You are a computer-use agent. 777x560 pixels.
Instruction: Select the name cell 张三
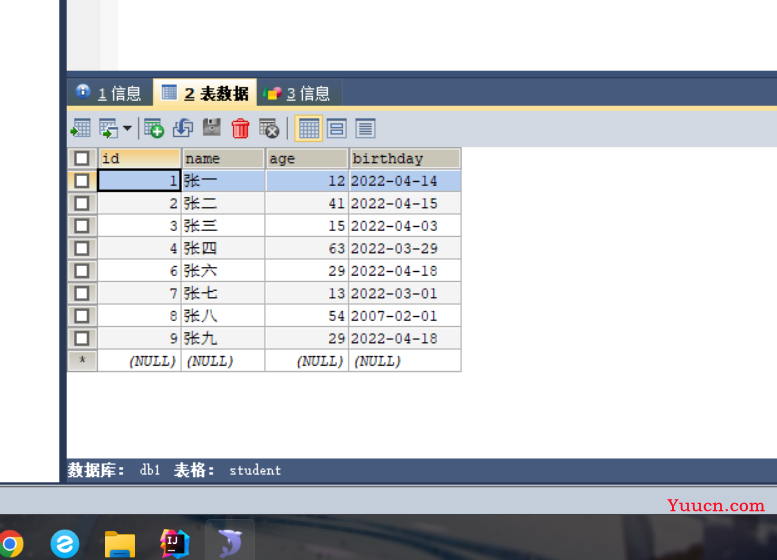click(223, 226)
